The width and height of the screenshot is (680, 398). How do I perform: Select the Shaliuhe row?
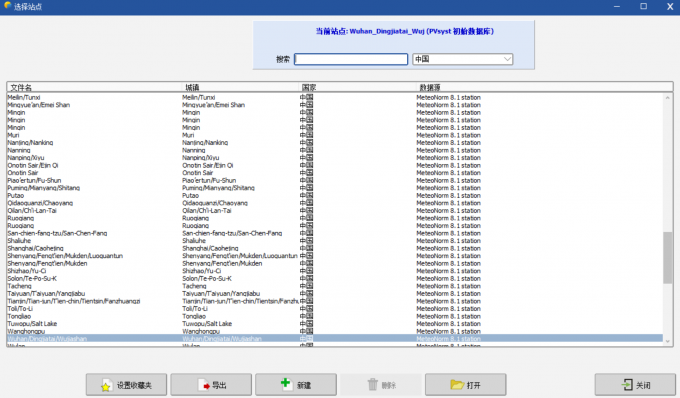click(335, 241)
